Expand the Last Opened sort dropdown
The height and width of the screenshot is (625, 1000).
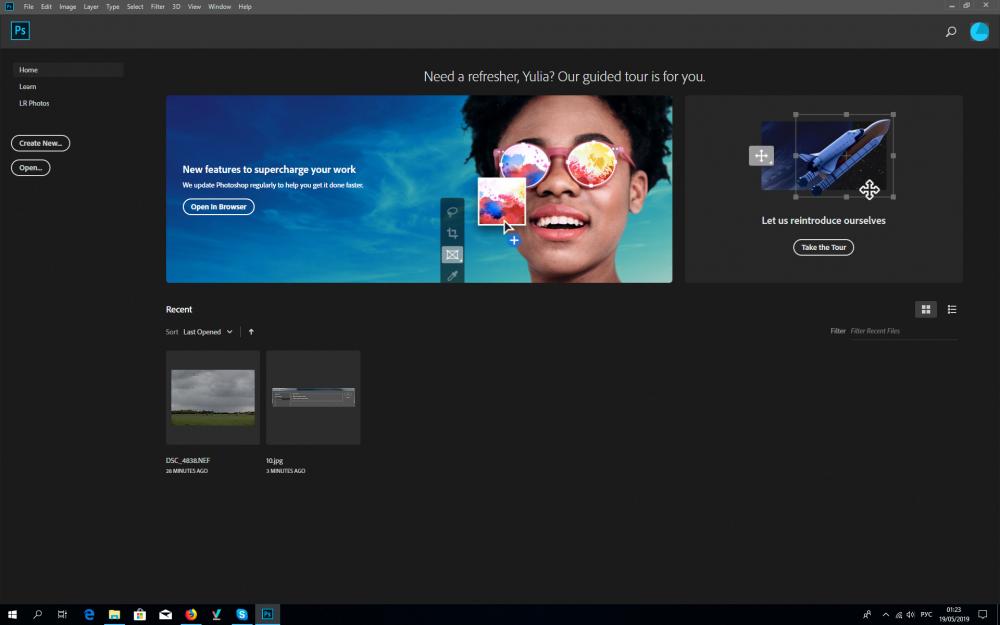point(208,332)
